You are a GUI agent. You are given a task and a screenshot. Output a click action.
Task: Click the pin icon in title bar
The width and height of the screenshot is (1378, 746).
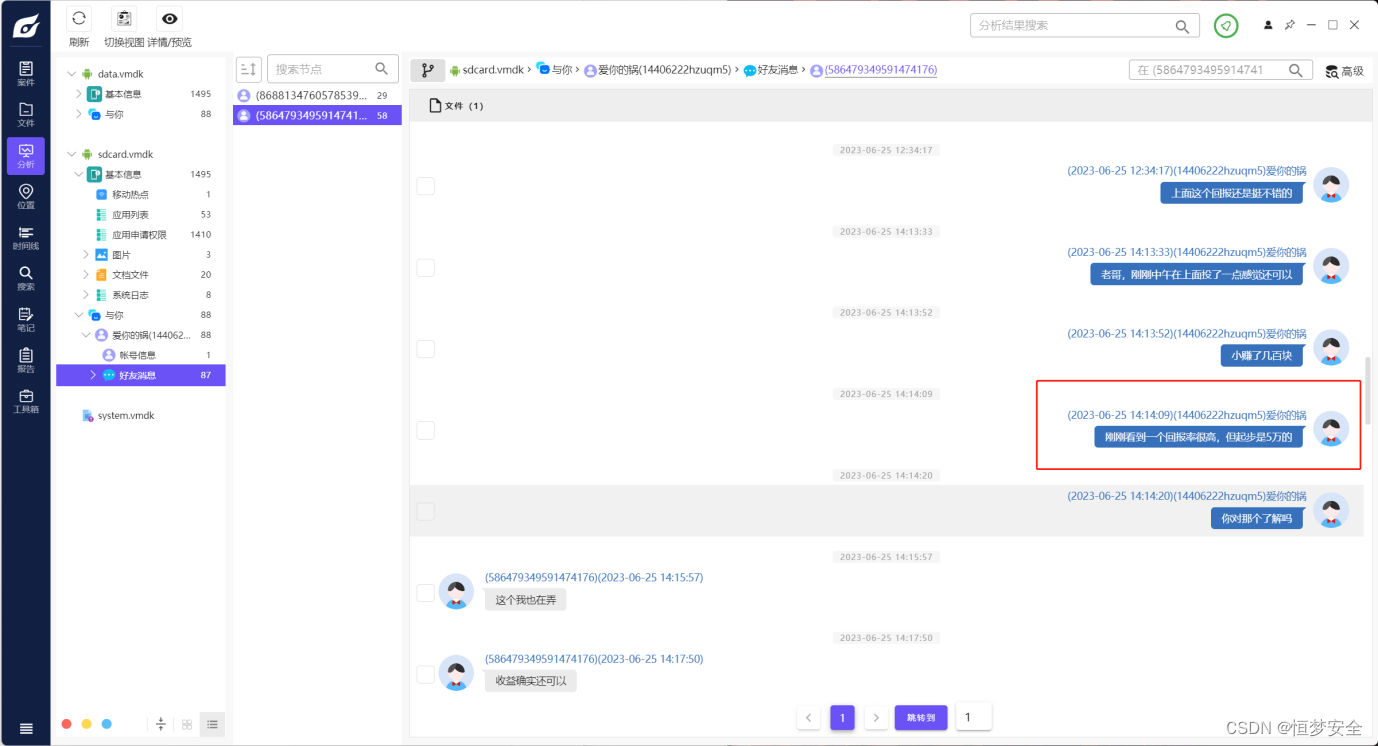(1290, 25)
